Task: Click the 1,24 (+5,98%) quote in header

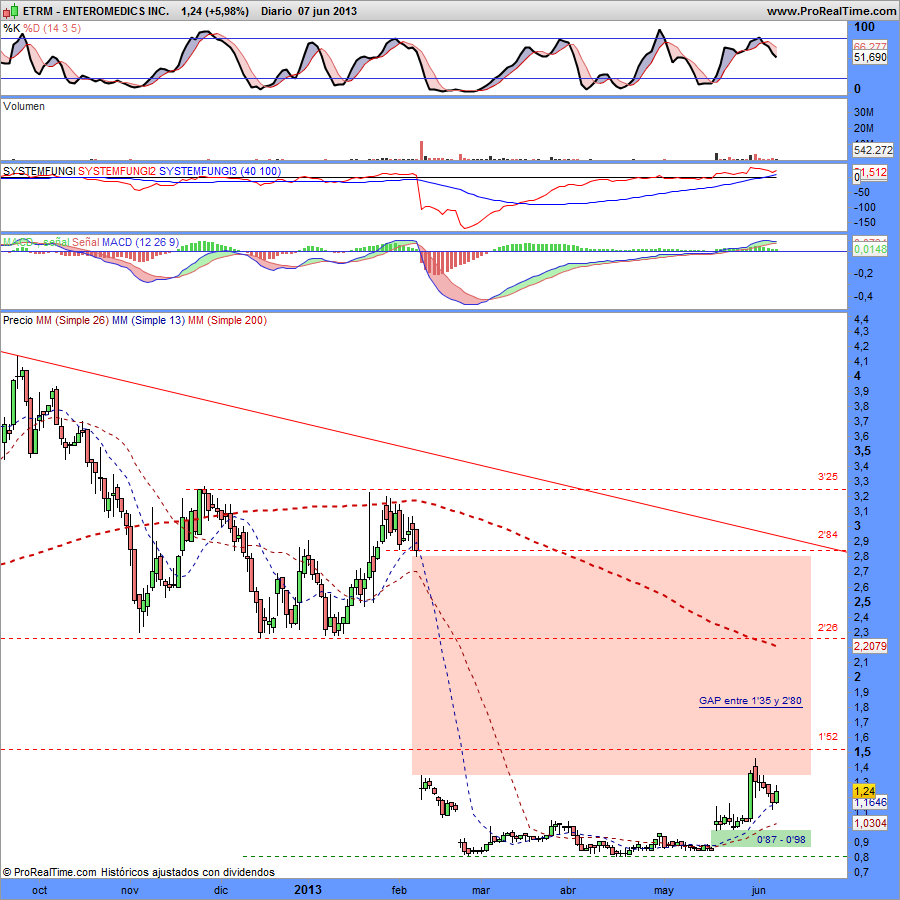Action: click(215, 11)
